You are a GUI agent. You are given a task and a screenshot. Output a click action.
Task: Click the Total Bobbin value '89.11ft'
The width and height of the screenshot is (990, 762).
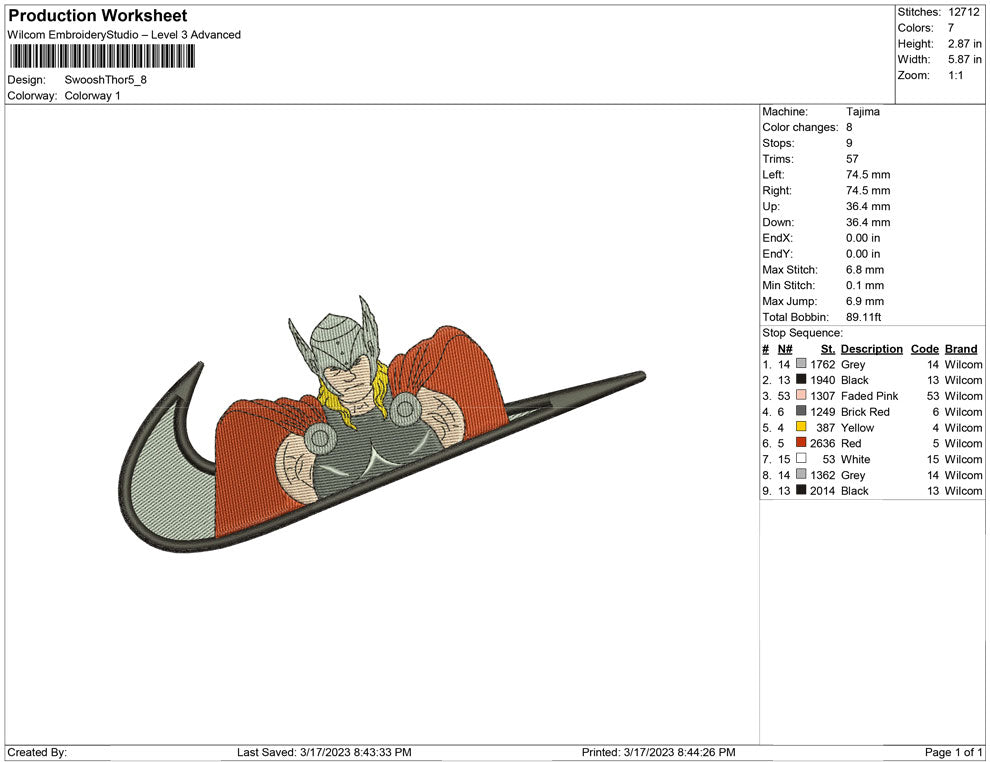pyautogui.click(x=864, y=317)
